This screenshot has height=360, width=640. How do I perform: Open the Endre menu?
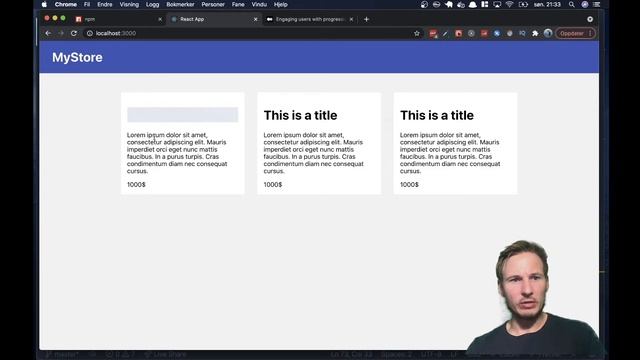coord(104,4)
